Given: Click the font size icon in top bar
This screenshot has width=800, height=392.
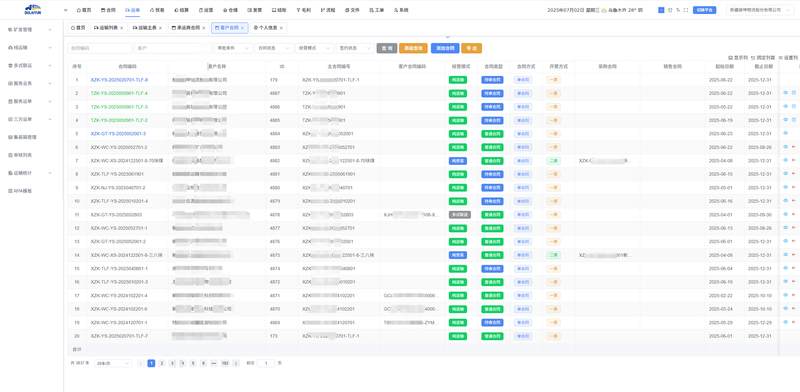Looking at the screenshot, I should click(678, 10).
